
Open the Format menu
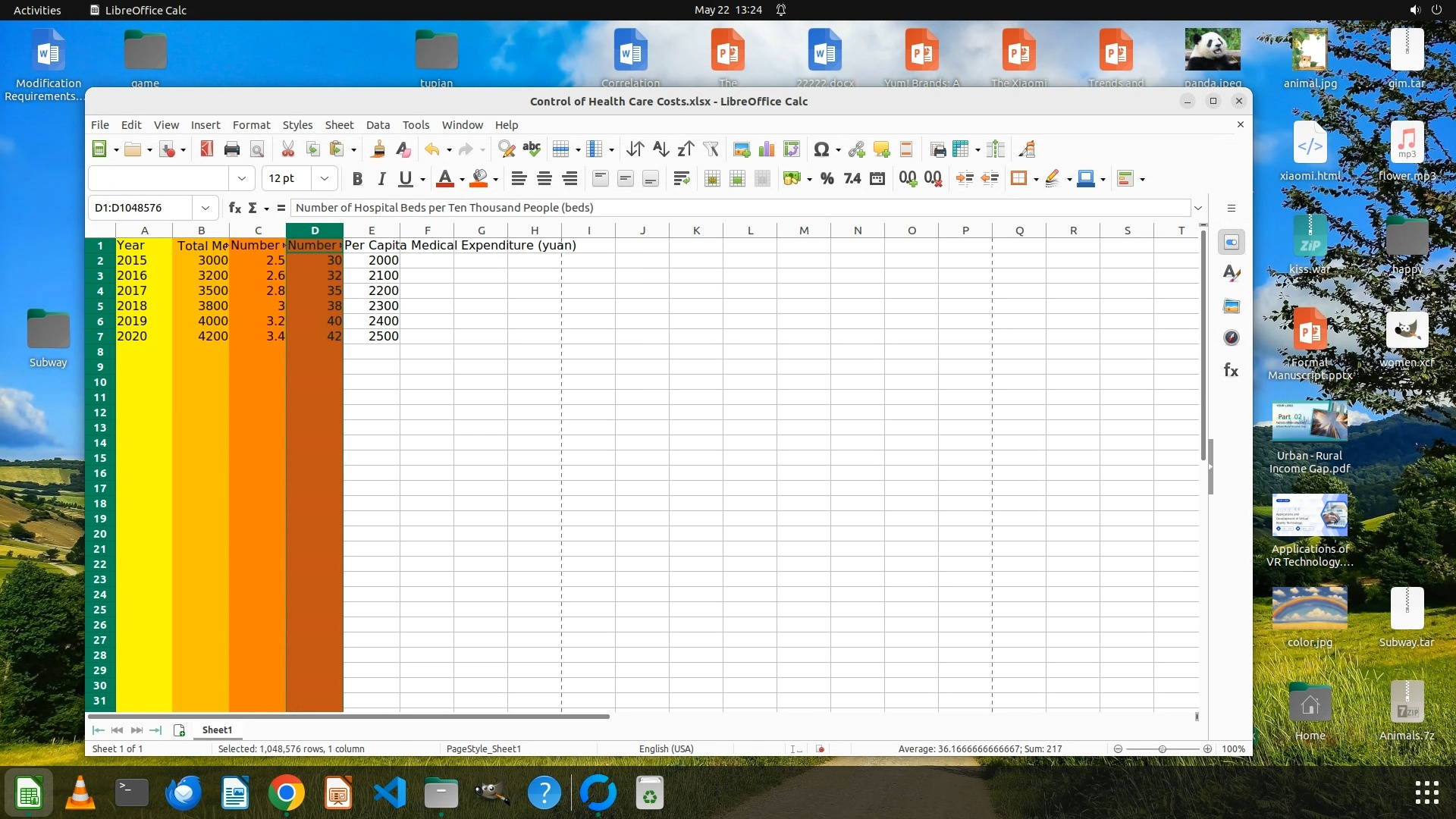coord(251,125)
